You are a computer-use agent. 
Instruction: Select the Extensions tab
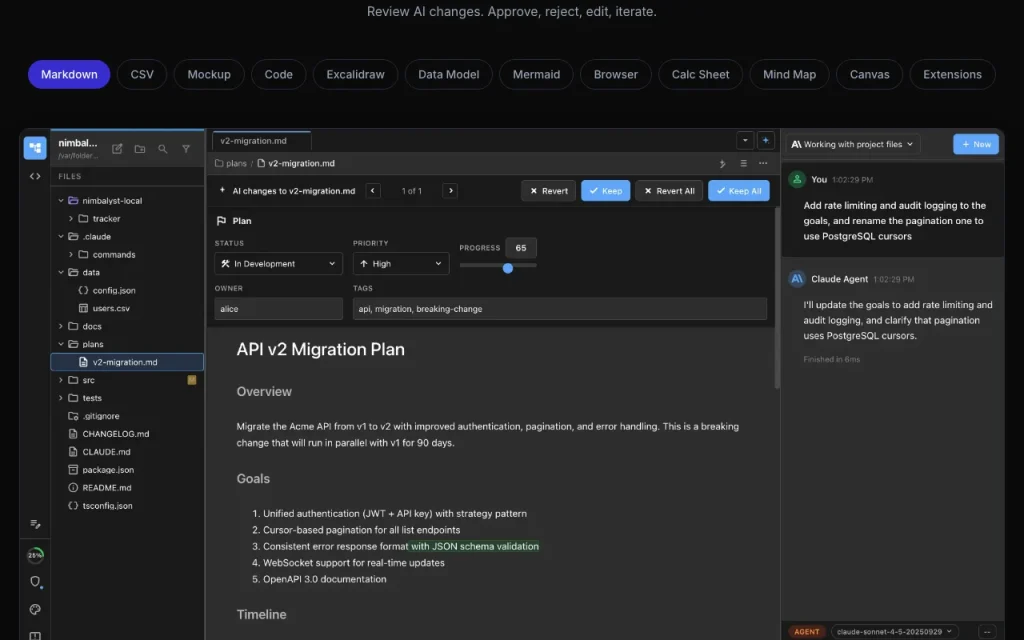pos(952,74)
